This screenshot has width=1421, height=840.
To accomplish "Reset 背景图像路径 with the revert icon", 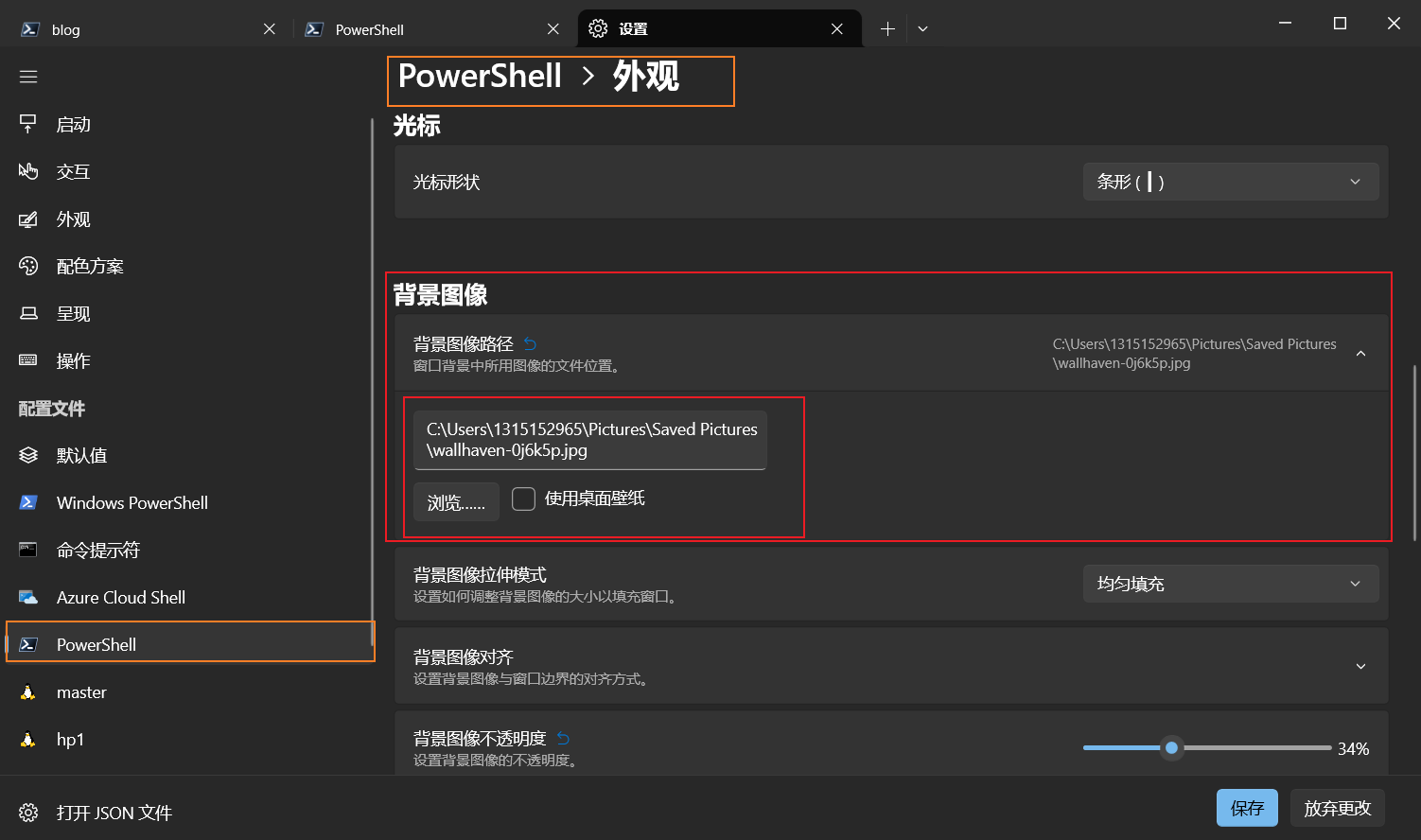I will click(531, 343).
